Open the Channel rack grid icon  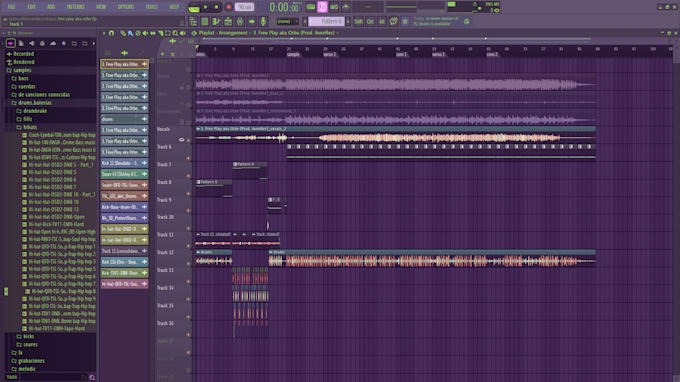[205, 21]
